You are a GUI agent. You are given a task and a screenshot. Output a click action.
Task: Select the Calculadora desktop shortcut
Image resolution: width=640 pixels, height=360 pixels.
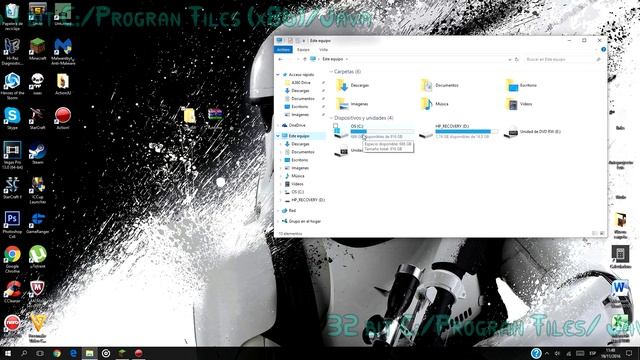(620, 258)
